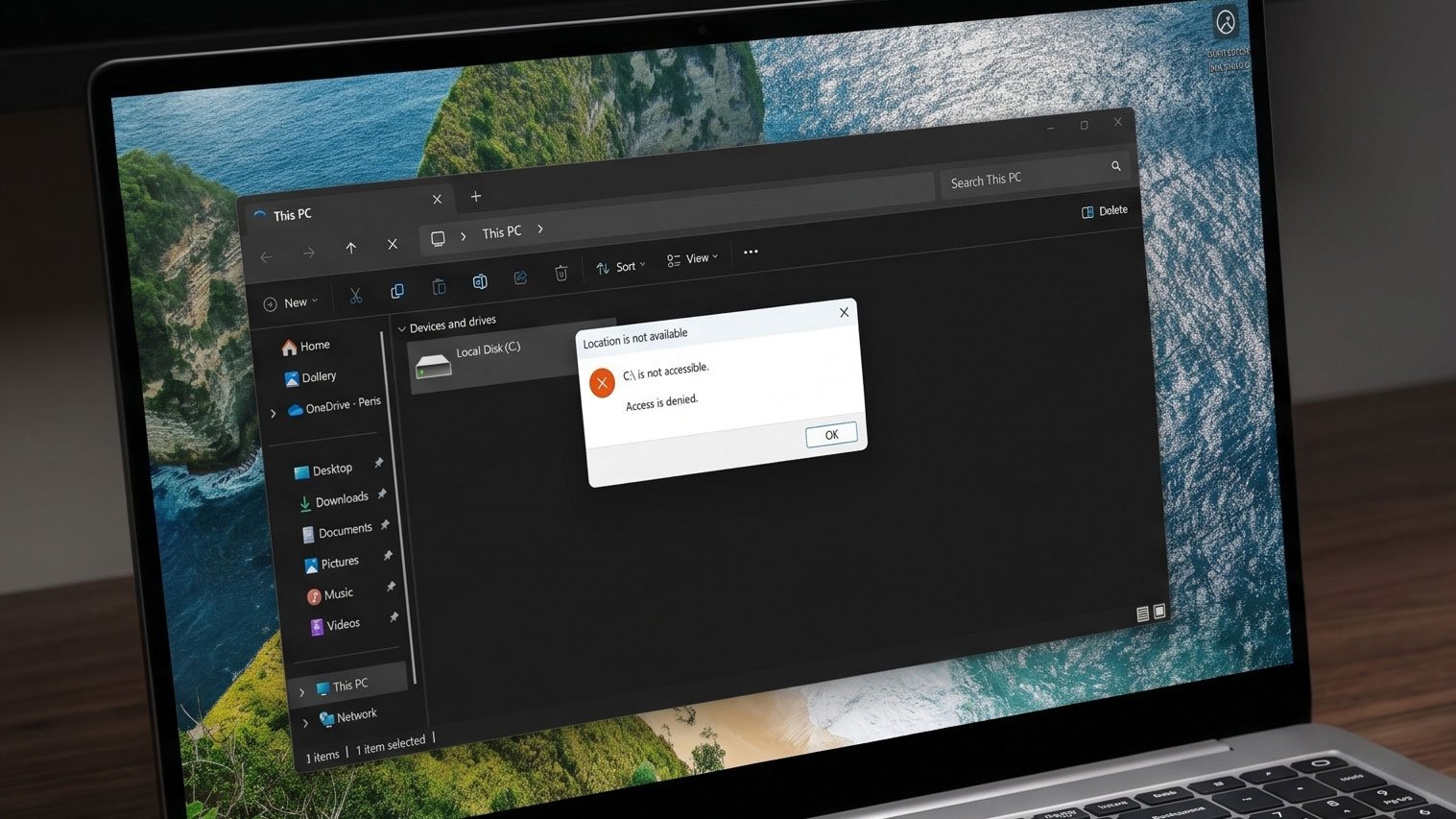Screen dimensions: 1456x819
Task: Go back with the Back arrow
Action: click(266, 256)
